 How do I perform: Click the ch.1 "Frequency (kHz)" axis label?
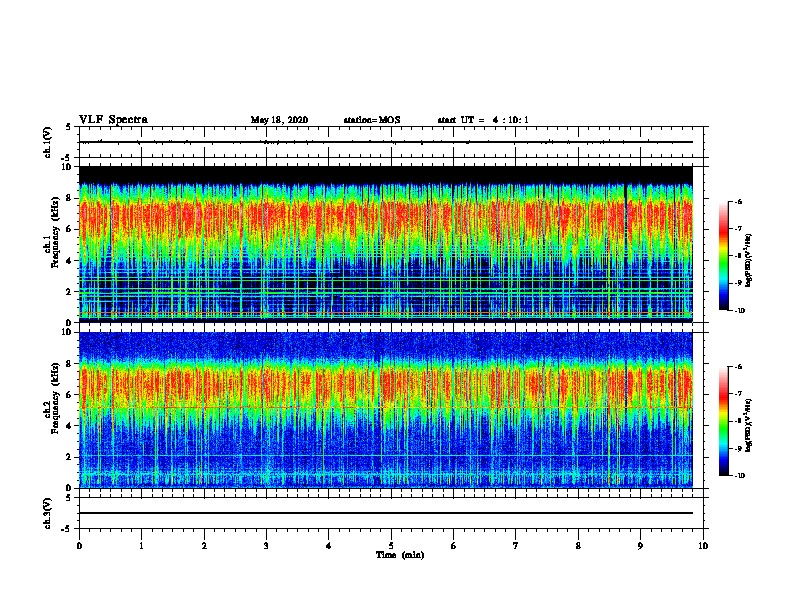pyautogui.click(x=55, y=233)
